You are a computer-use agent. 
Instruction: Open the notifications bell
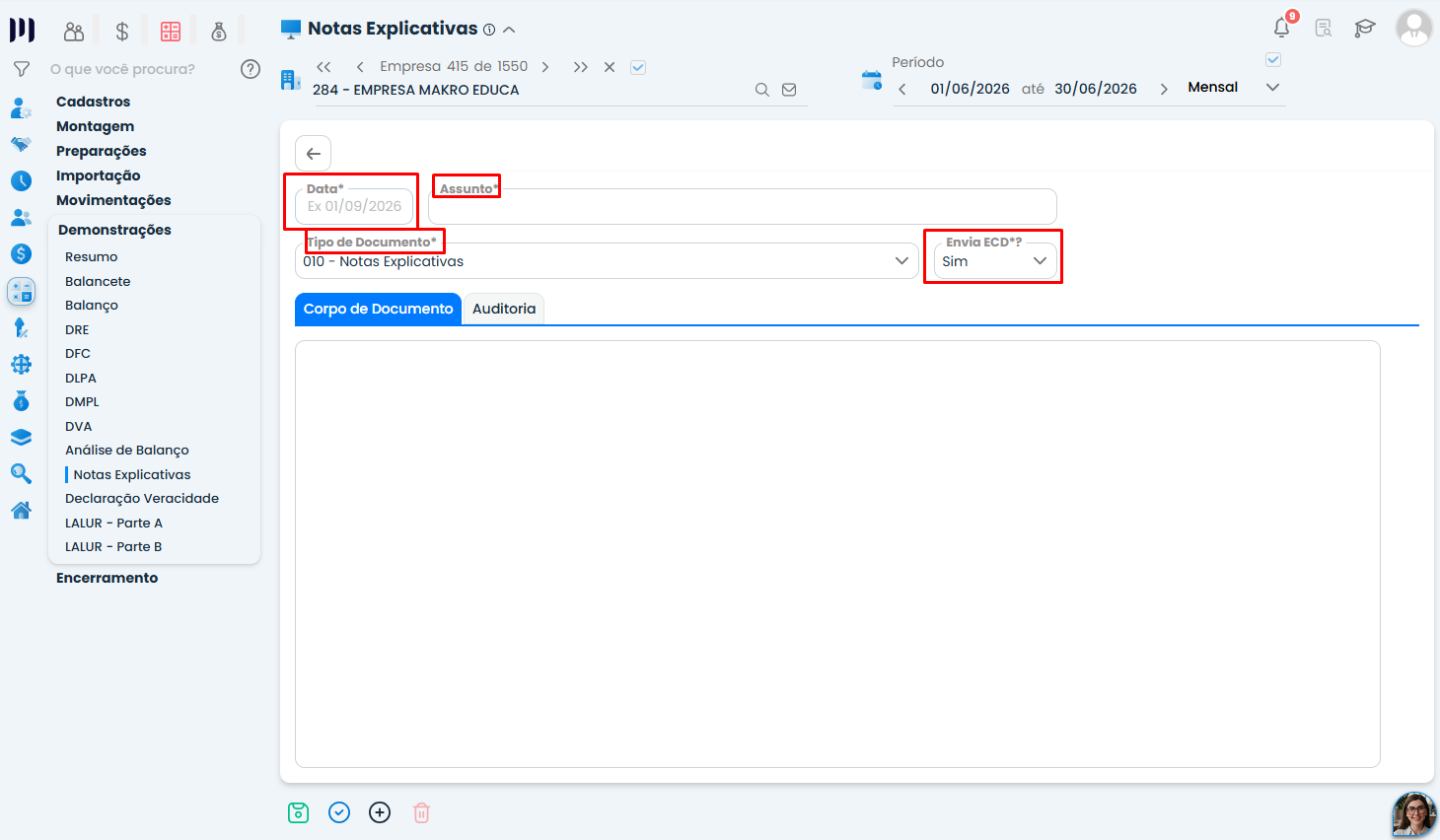pos(1281,28)
